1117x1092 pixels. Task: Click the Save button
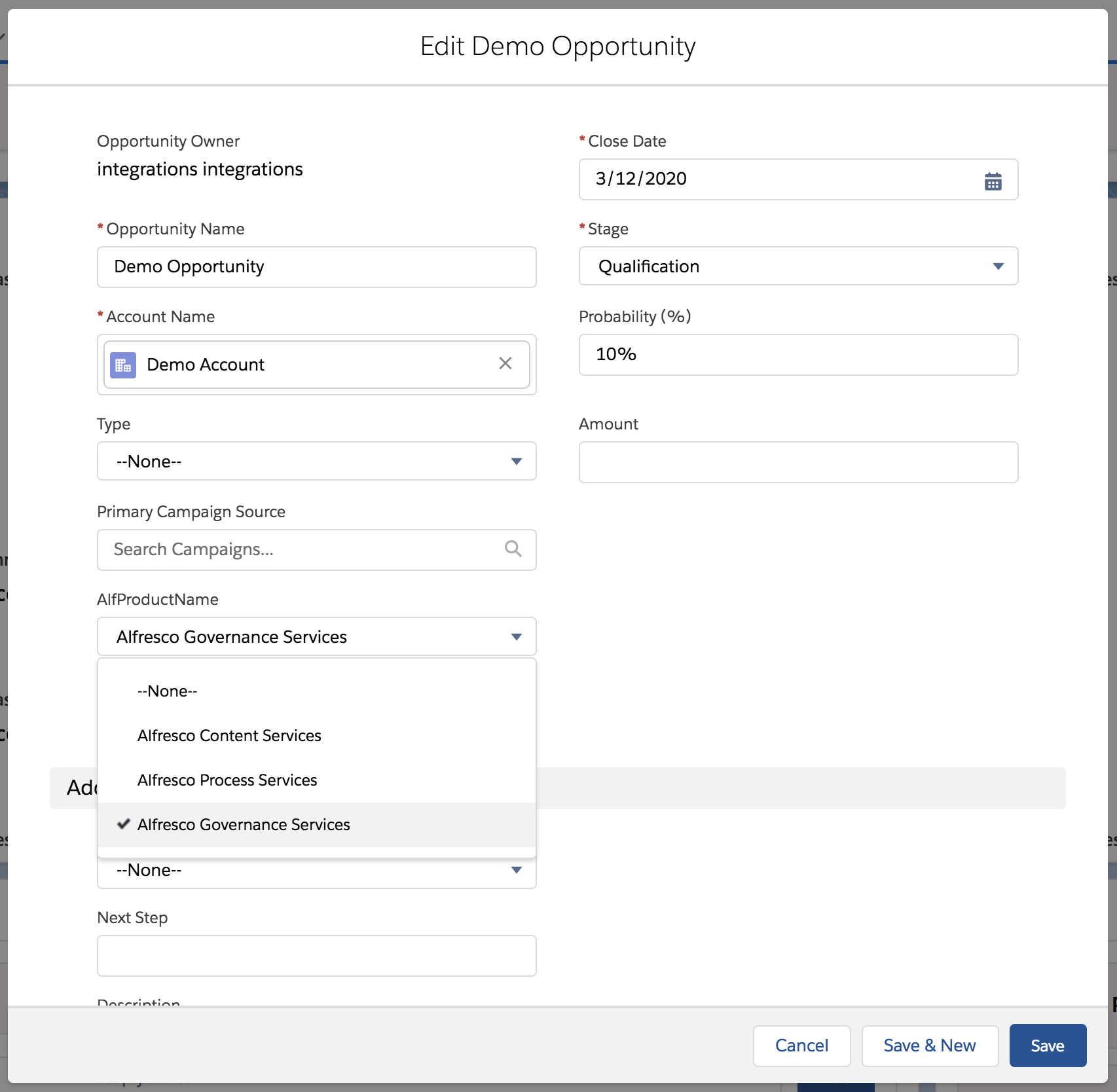tap(1047, 1046)
